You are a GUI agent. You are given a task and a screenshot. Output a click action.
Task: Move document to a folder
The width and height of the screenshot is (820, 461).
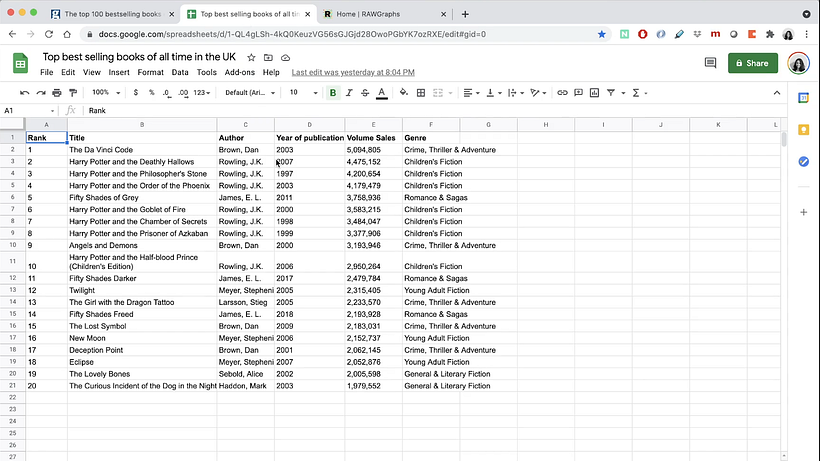[268, 57]
